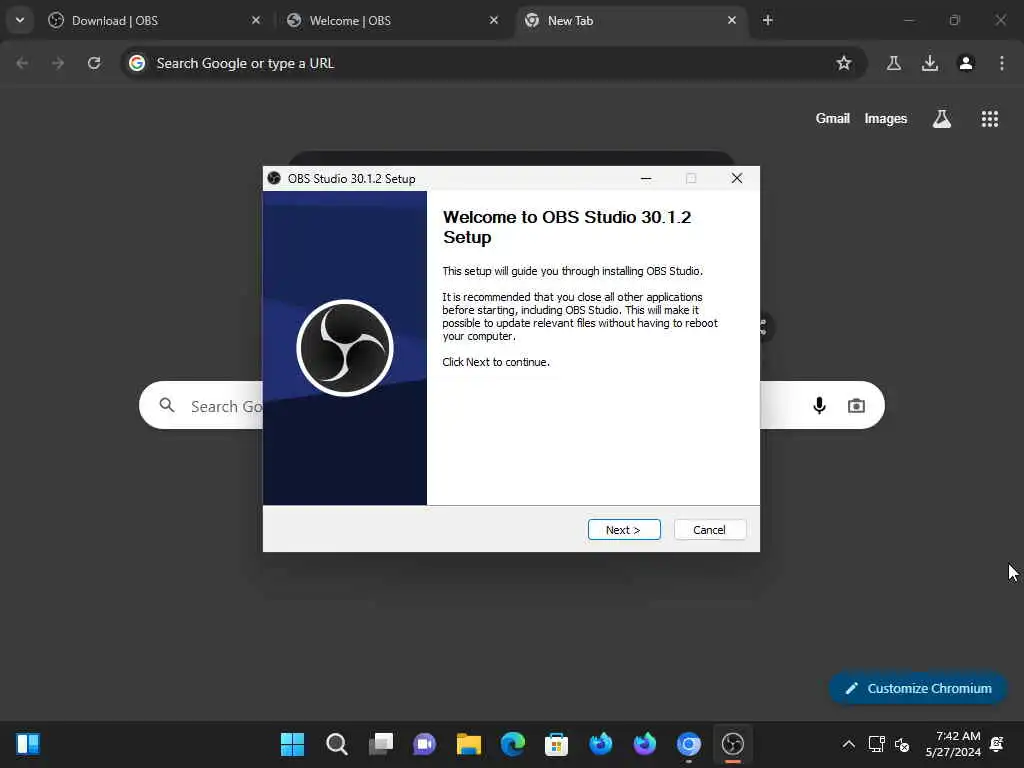Bookmark this tab with the star icon
Viewport: 1024px width, 768px height.
(844, 63)
